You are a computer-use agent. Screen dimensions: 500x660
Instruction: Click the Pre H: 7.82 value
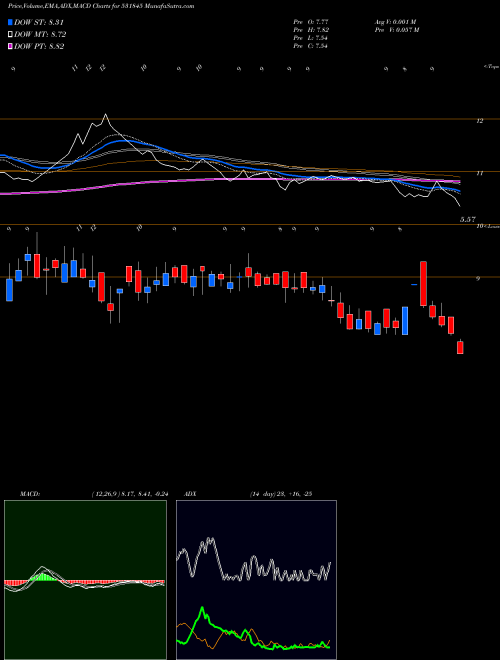(311, 30)
